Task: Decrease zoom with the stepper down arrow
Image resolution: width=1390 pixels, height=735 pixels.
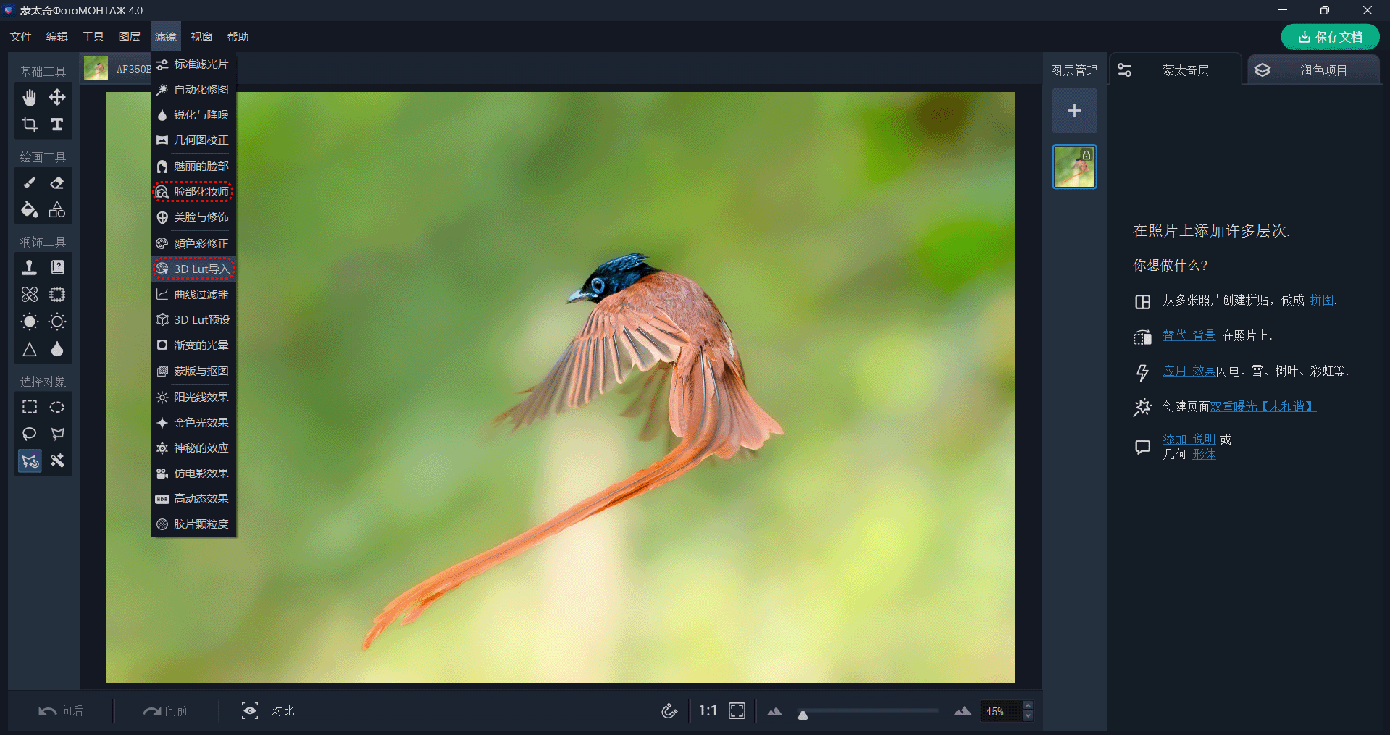Action: (x=1028, y=717)
